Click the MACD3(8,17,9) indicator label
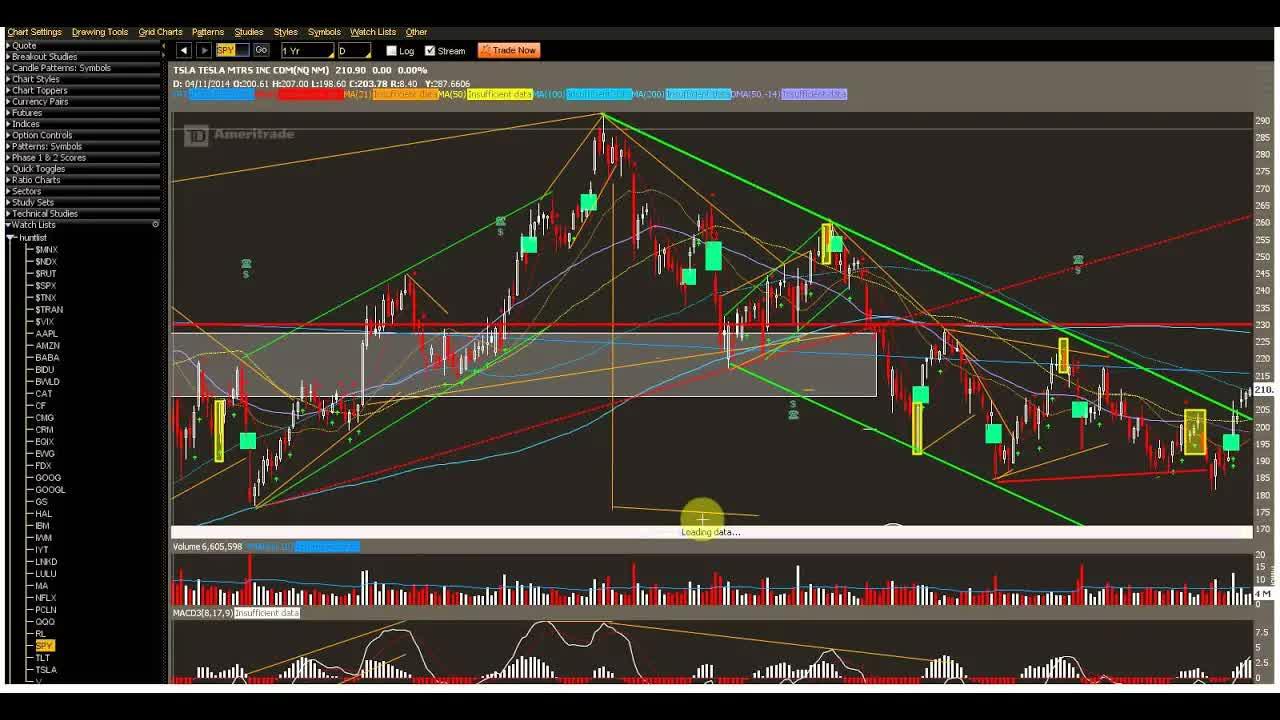The height and width of the screenshot is (720, 1280). (x=203, y=613)
